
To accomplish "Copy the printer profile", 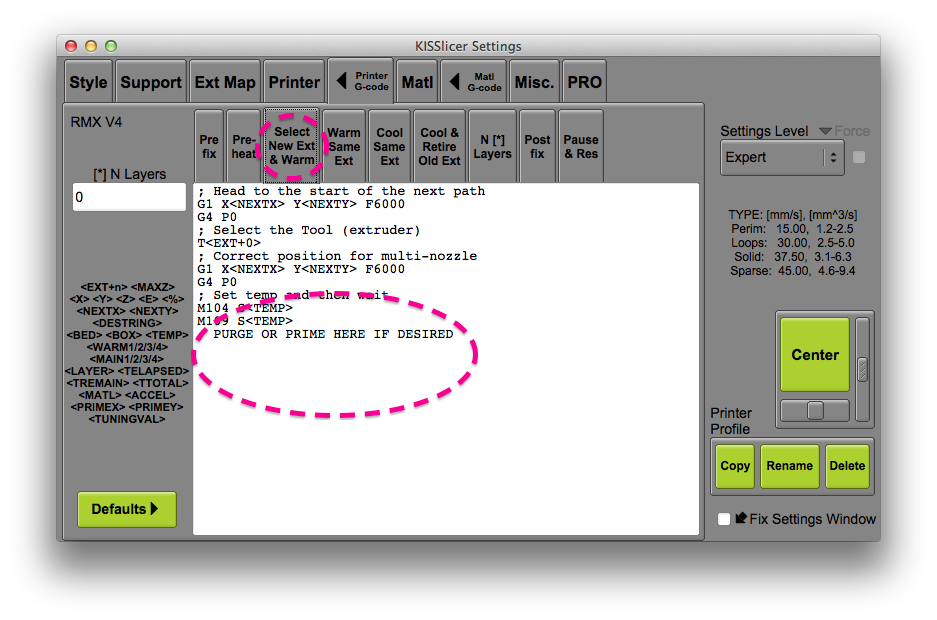I will [735, 466].
